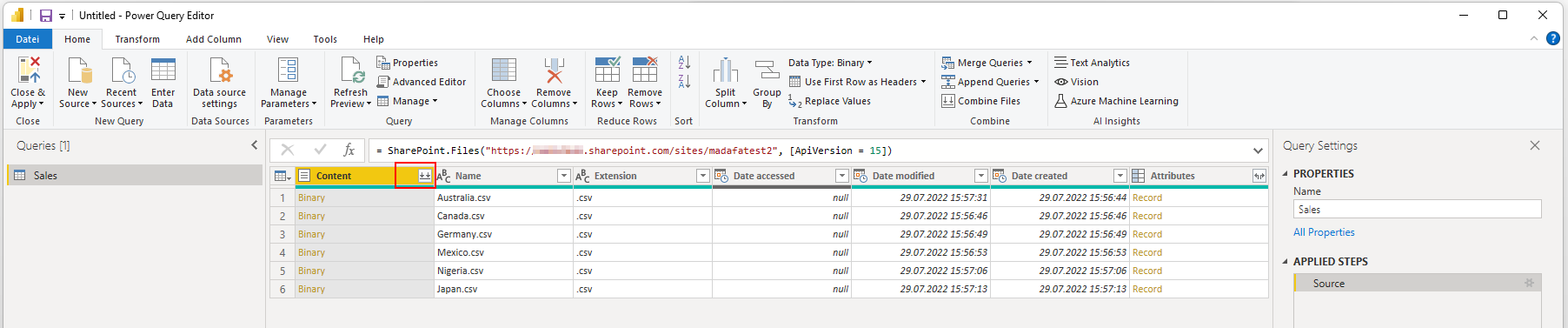Click the Refresh Preview icon
The height and width of the screenshot is (328, 1568).
(x=351, y=70)
